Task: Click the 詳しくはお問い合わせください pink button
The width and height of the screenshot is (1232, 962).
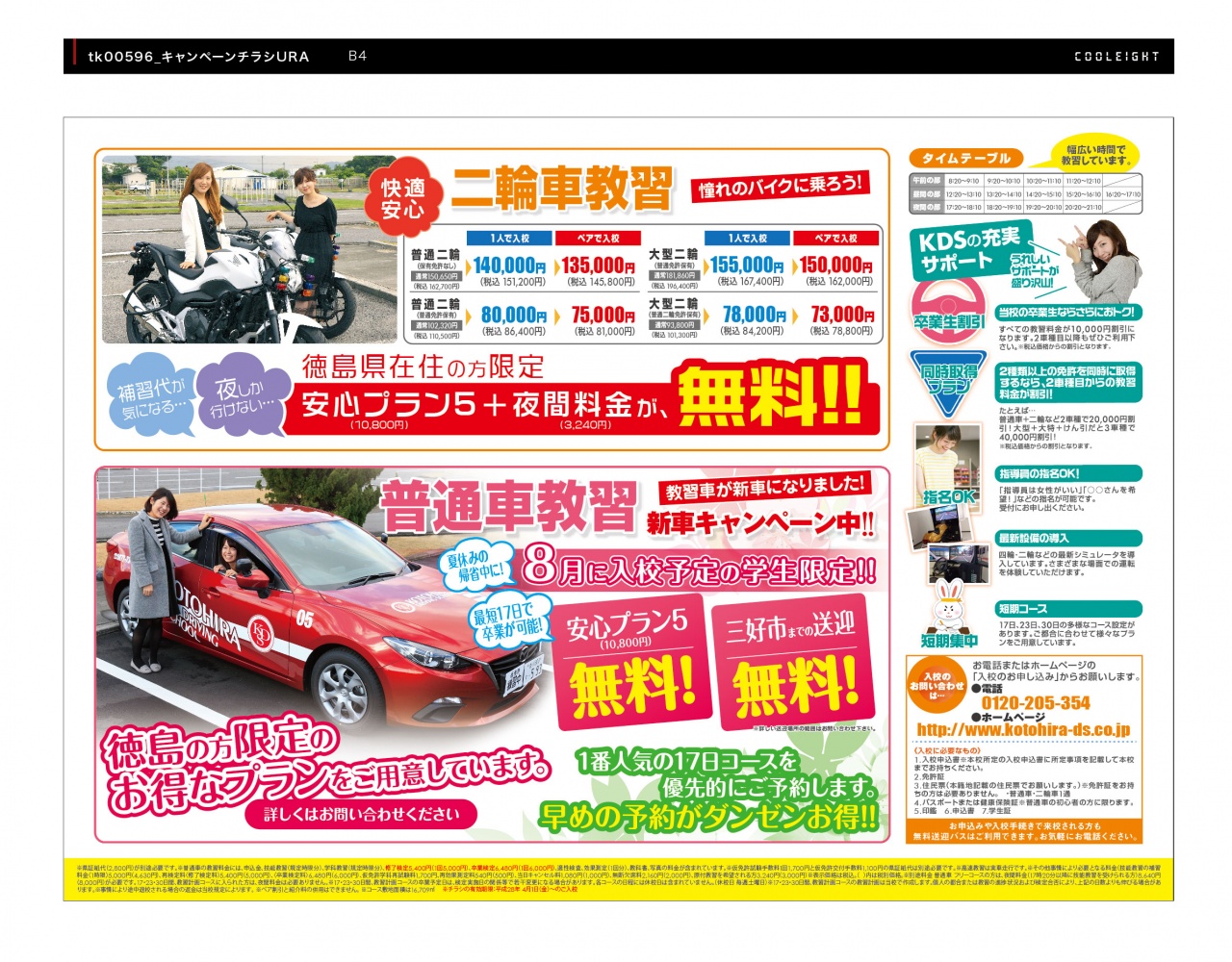Action: (x=363, y=815)
